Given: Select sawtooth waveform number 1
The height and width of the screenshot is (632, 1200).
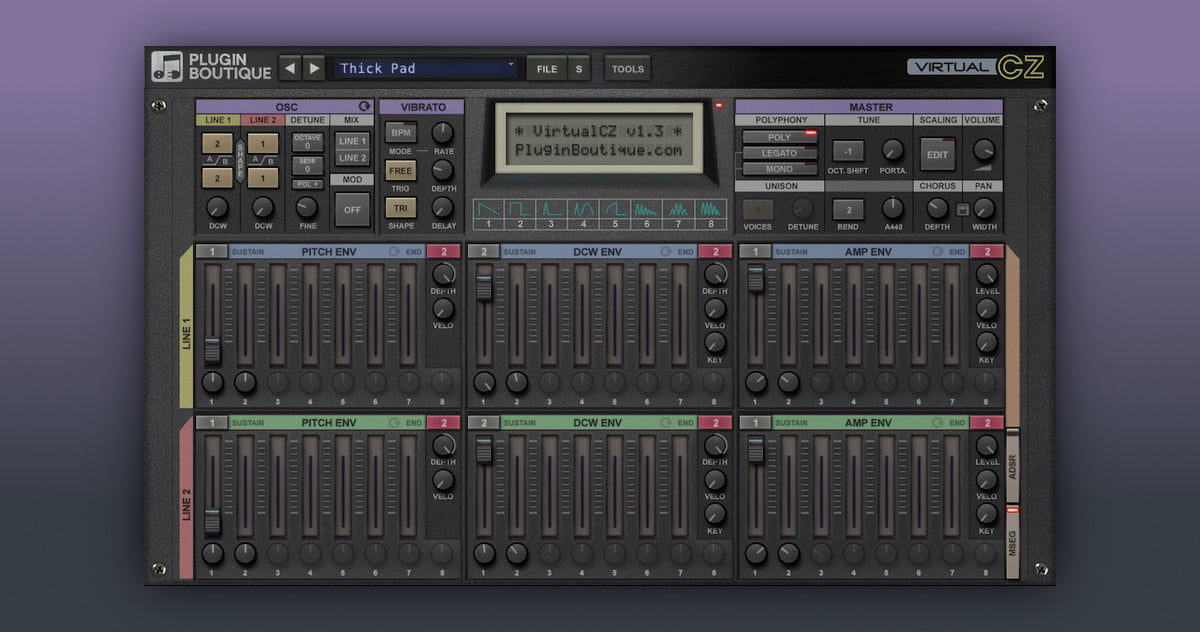Looking at the screenshot, I should point(487,210).
